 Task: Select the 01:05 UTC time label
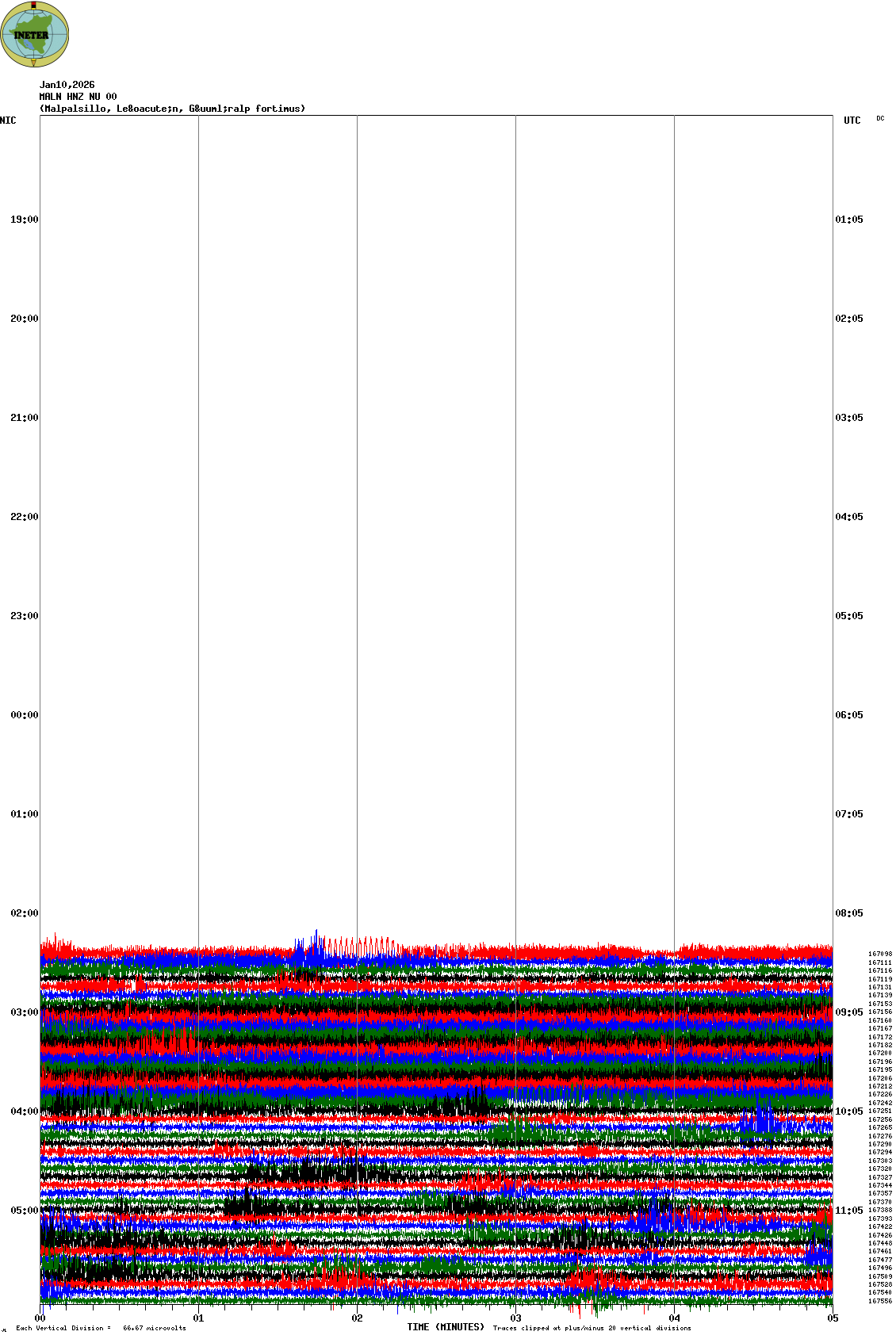(849, 220)
